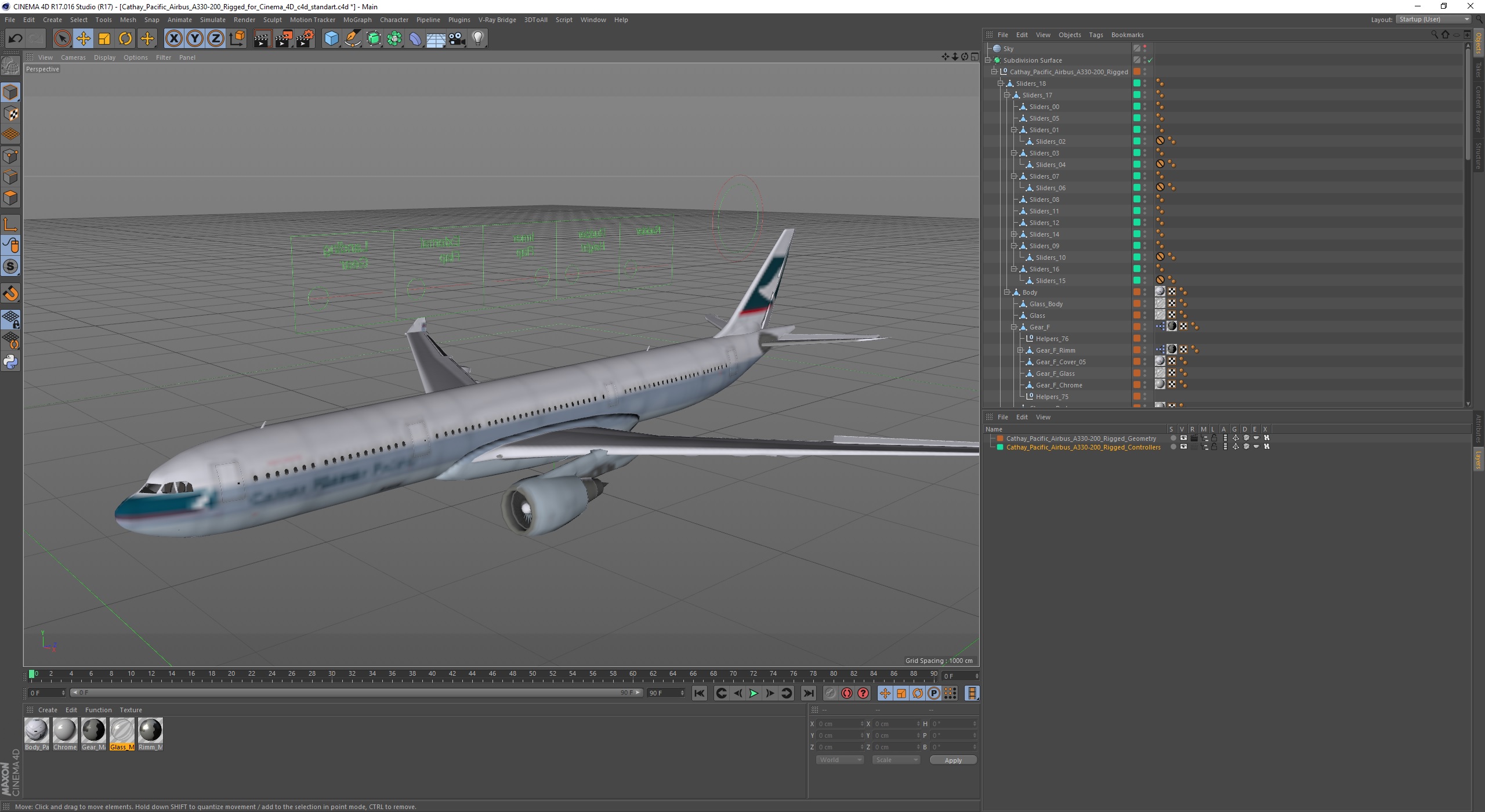
Task: Add a Cube primitive object
Action: [x=331, y=39]
